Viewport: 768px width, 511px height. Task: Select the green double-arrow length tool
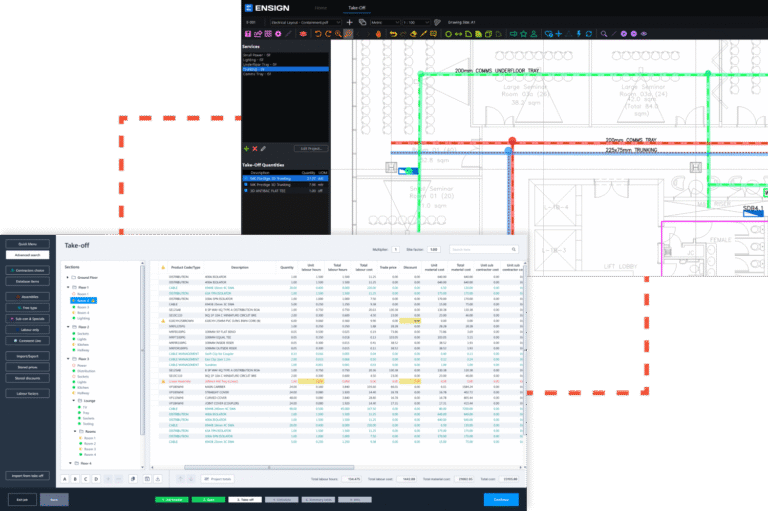(x=458, y=34)
